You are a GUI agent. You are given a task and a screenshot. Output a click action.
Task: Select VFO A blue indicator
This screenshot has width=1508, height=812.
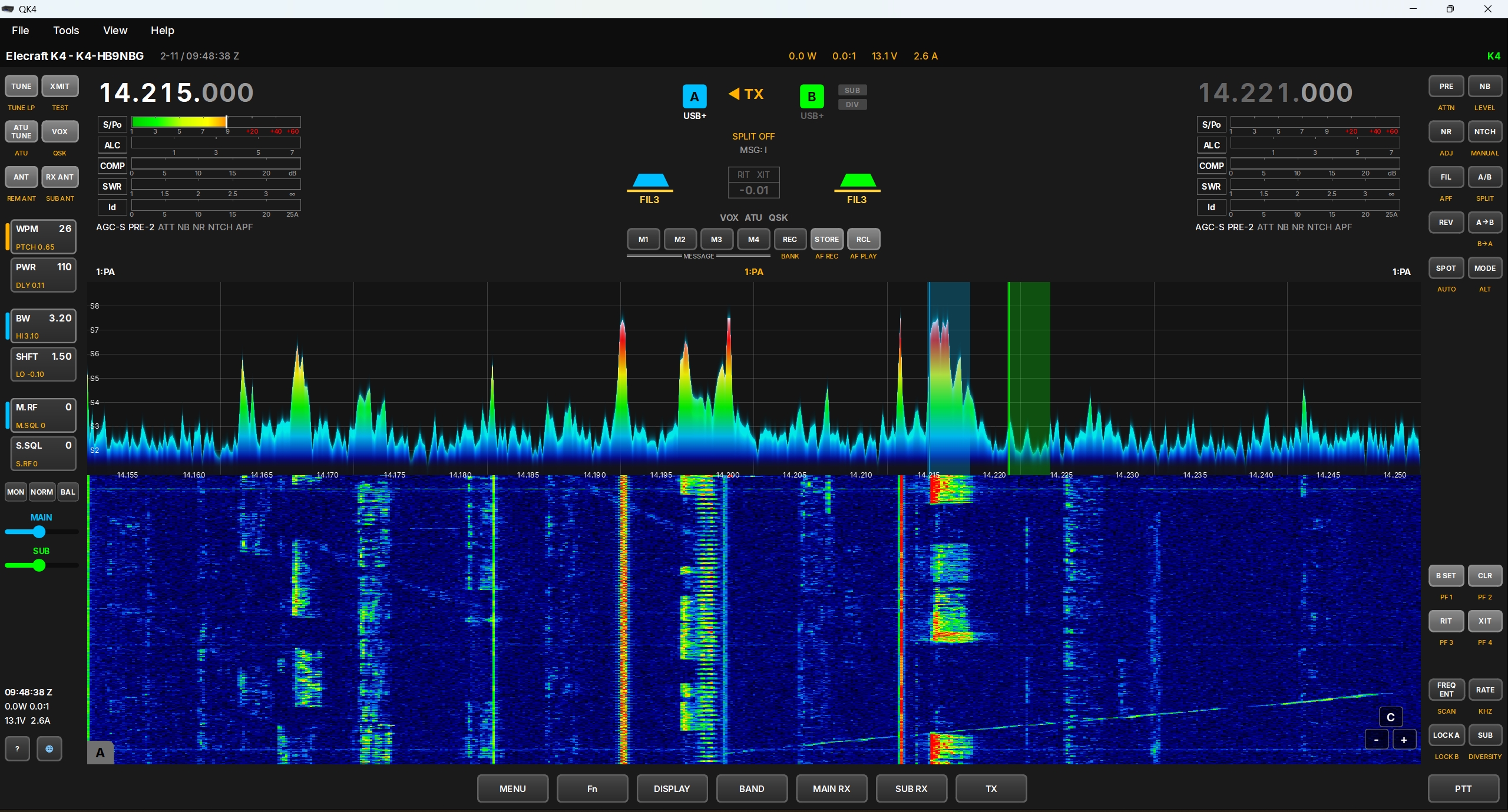pos(695,97)
